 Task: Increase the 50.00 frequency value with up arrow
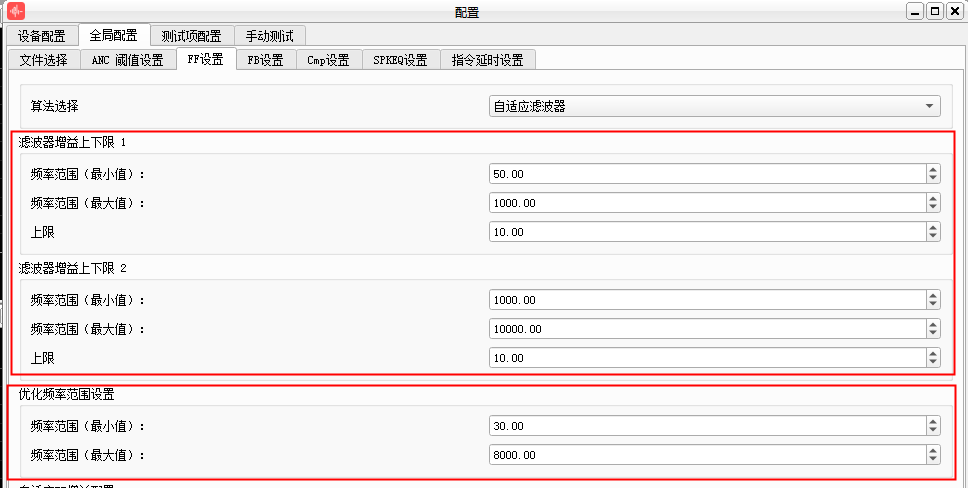click(x=933, y=169)
